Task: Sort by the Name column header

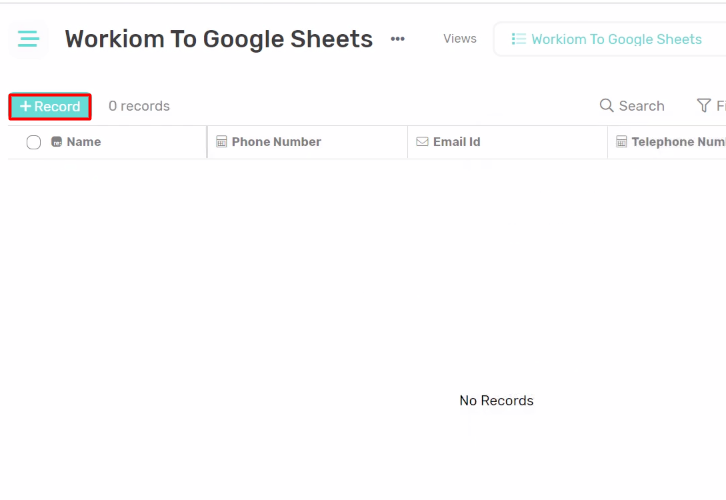Action: pos(84,142)
